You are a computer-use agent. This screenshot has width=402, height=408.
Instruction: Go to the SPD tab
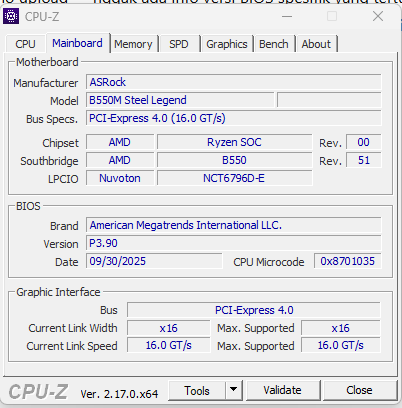tap(179, 44)
